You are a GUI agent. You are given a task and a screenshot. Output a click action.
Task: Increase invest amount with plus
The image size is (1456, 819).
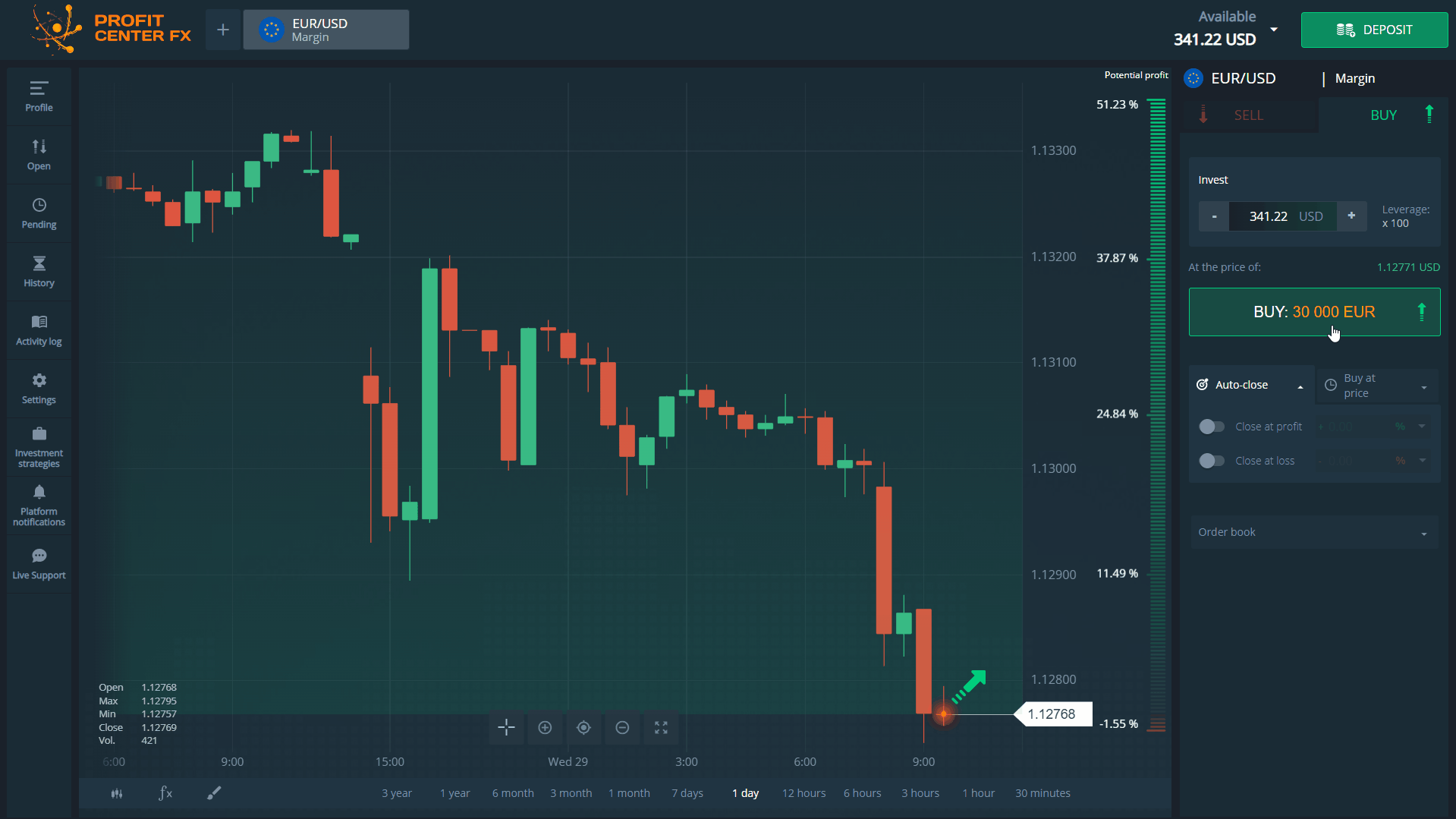point(1351,216)
